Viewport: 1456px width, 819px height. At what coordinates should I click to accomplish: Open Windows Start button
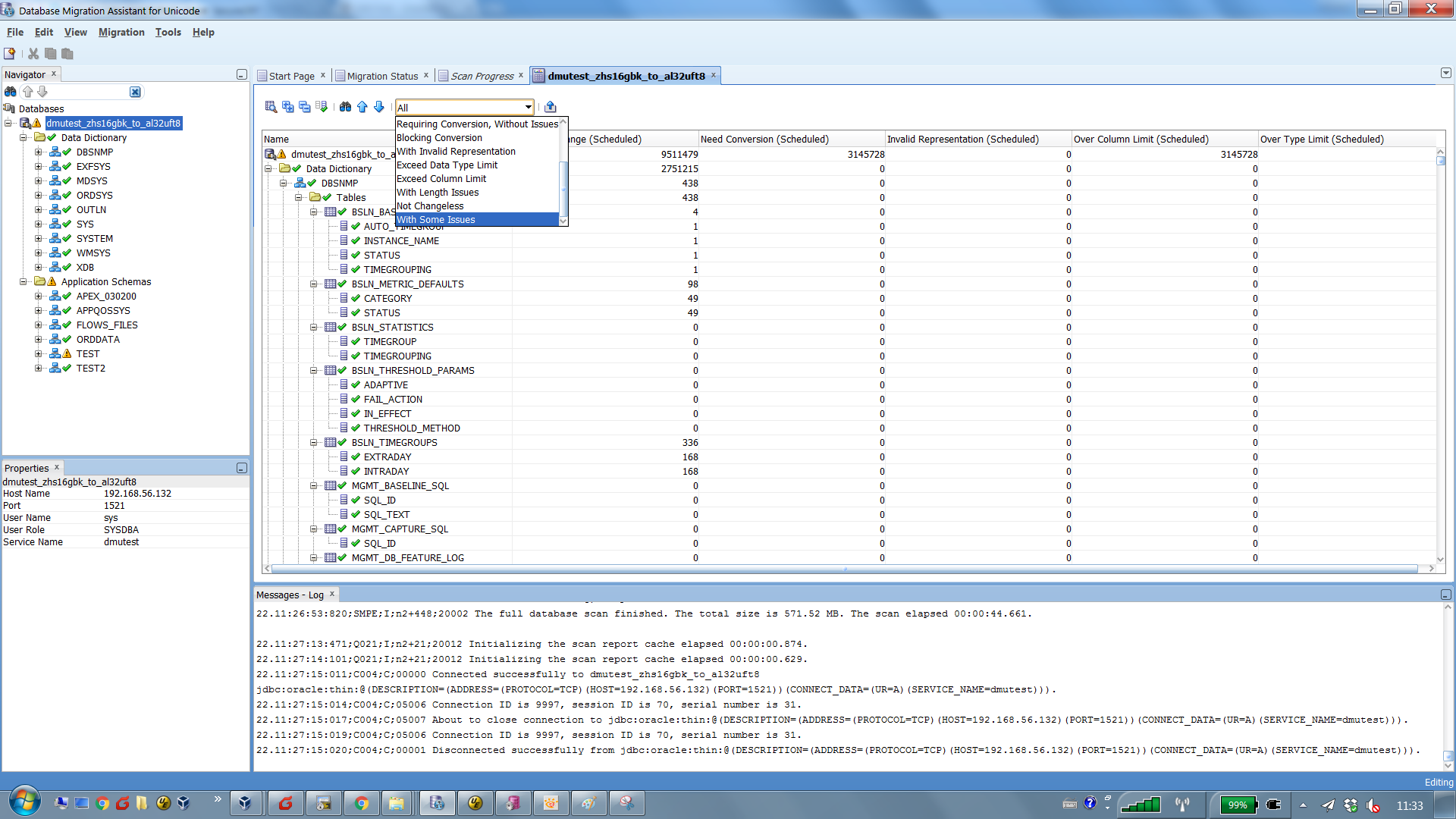pyautogui.click(x=25, y=802)
